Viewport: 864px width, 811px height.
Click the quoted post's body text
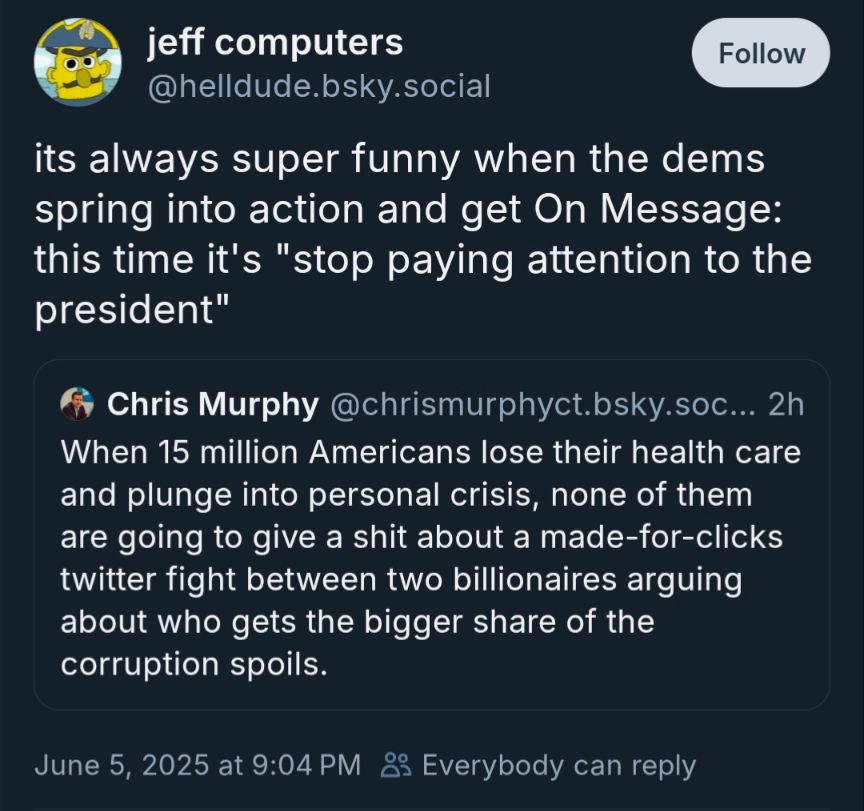[430, 557]
